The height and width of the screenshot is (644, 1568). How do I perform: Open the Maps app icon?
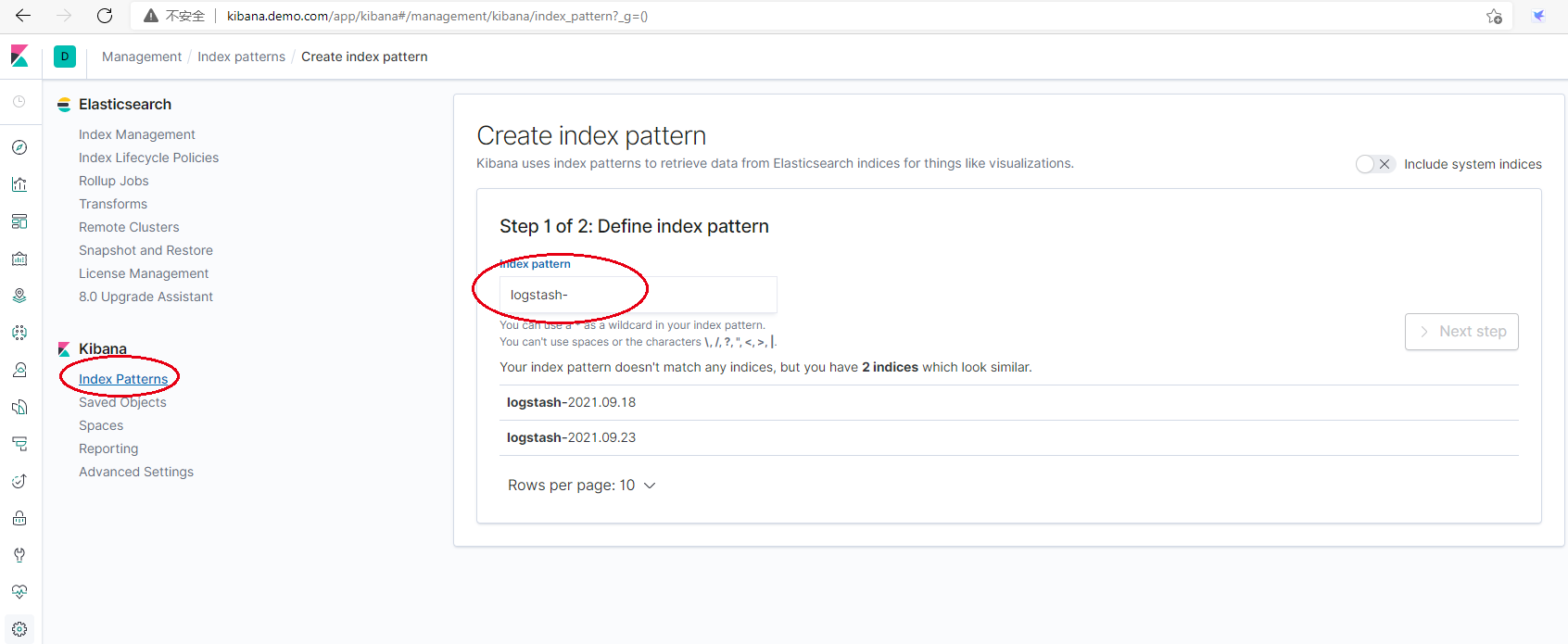19,296
